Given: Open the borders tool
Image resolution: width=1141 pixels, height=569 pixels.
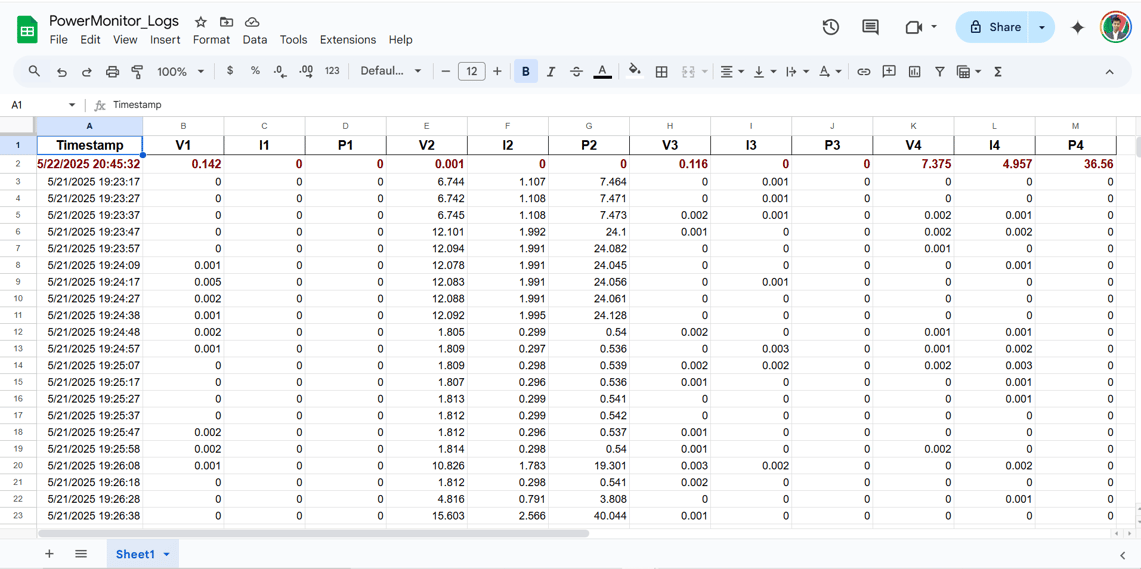Looking at the screenshot, I should click(661, 71).
